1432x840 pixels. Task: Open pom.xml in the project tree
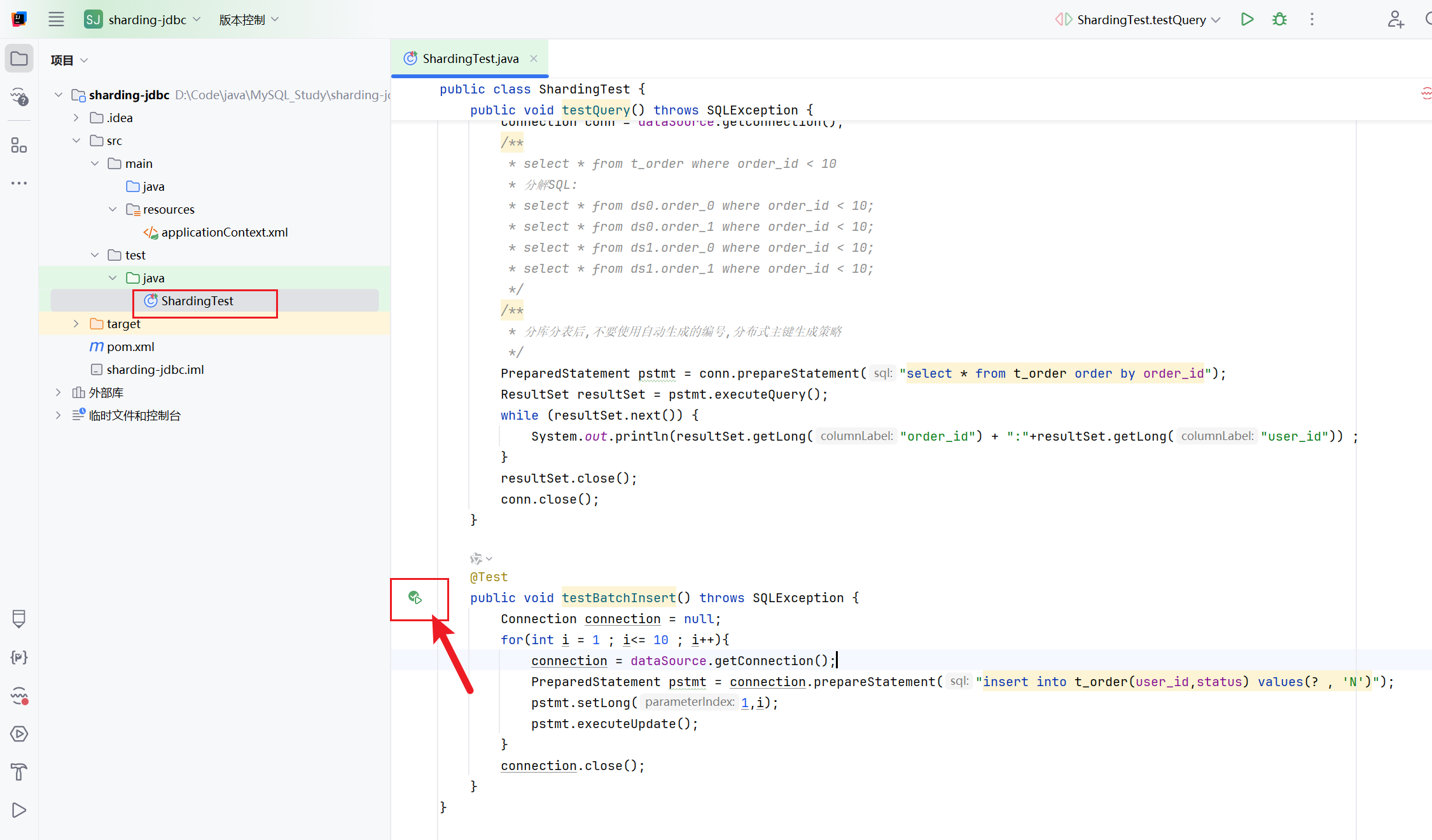tap(130, 347)
